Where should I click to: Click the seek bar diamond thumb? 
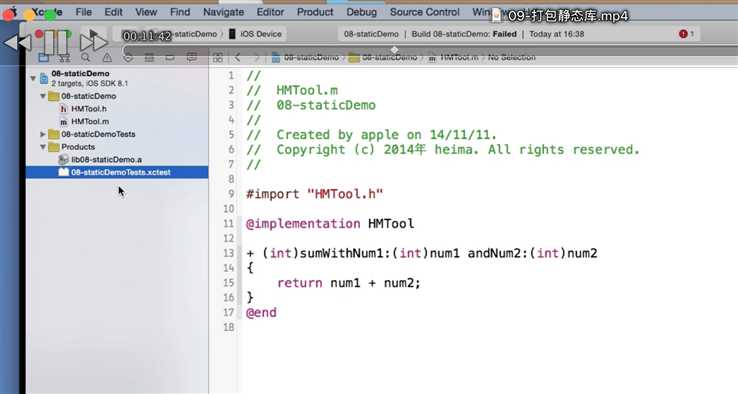394,49
